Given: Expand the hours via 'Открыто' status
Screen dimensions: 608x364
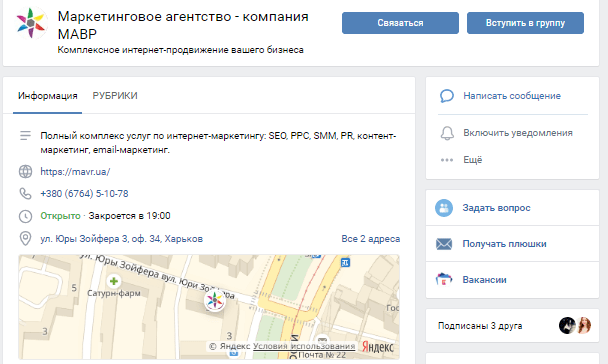Looking at the screenshot, I should coord(60,216).
